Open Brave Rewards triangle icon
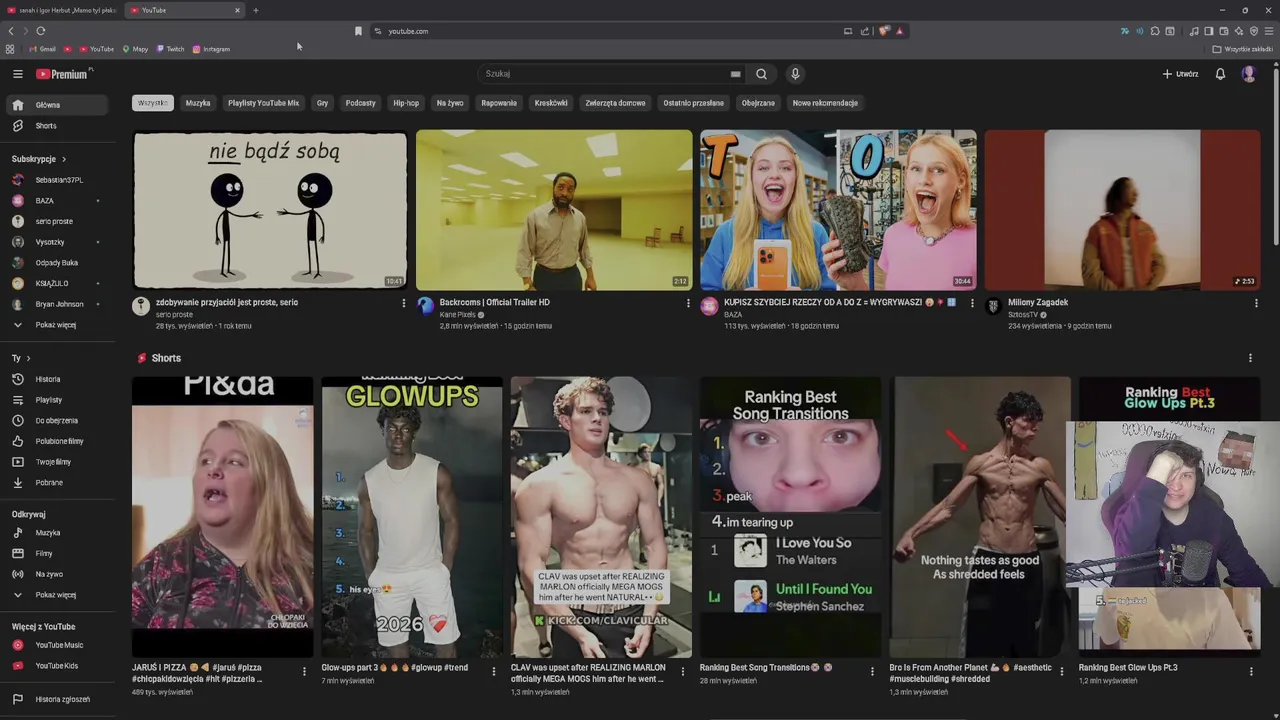 tap(899, 31)
